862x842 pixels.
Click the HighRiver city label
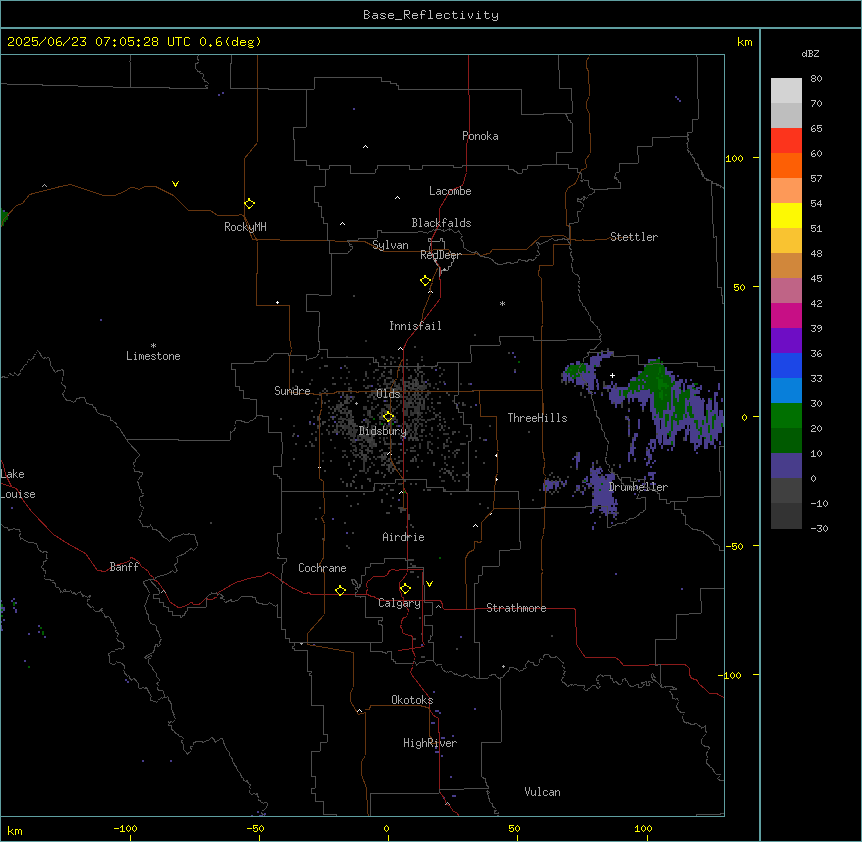[430, 743]
